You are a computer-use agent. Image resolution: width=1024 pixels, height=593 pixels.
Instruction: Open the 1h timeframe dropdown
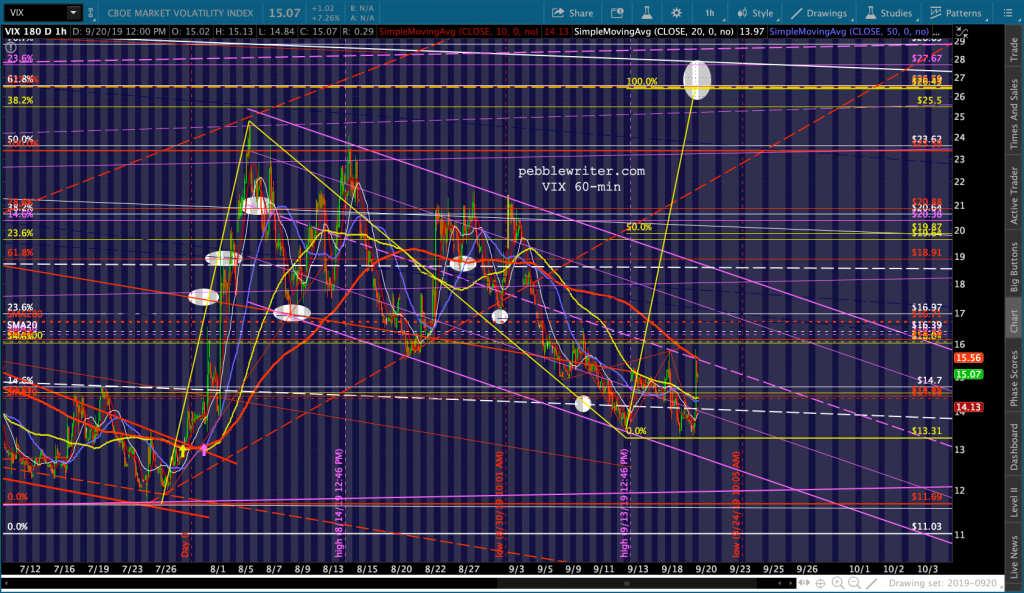coord(709,13)
